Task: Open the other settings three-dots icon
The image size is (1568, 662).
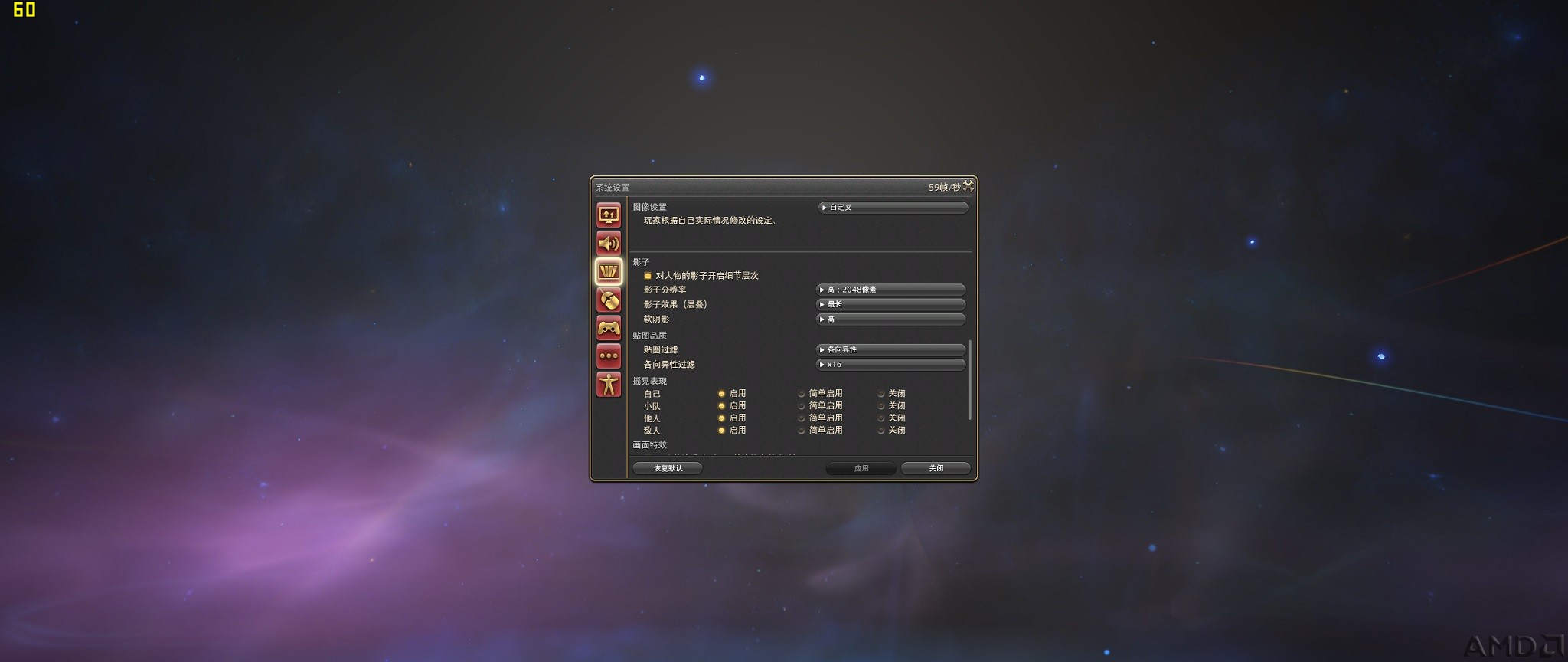Action: coord(609,356)
